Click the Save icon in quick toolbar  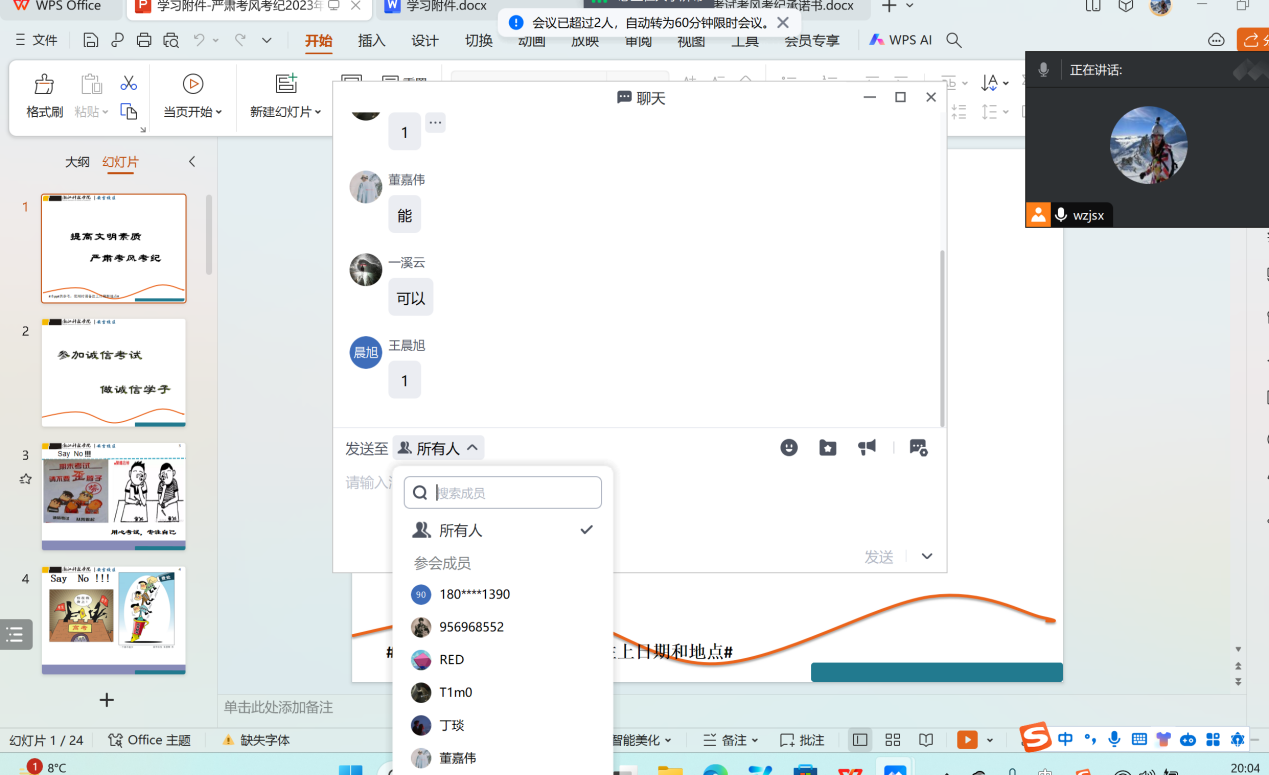coord(91,40)
